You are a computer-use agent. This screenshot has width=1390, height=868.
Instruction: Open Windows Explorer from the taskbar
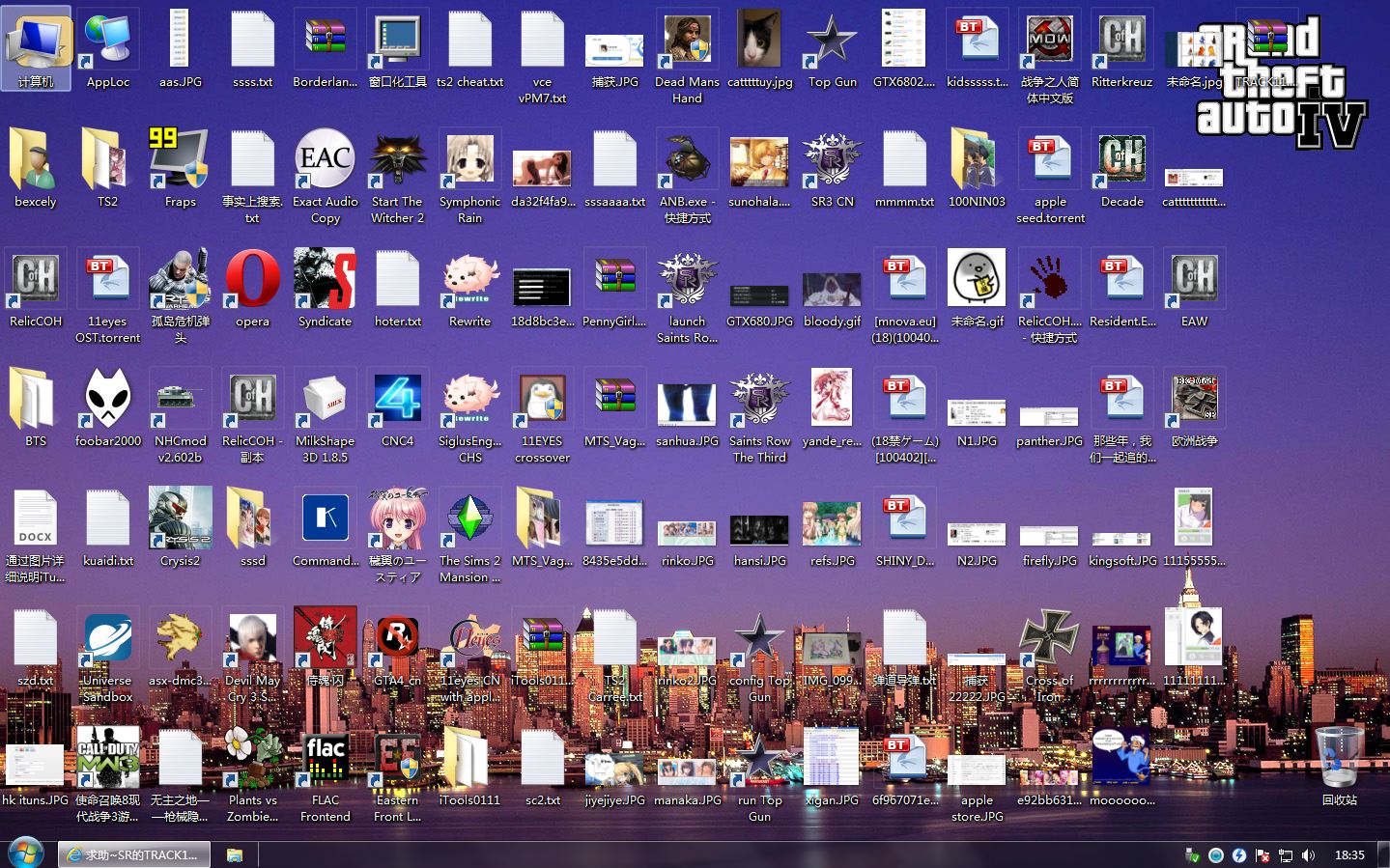(x=235, y=854)
